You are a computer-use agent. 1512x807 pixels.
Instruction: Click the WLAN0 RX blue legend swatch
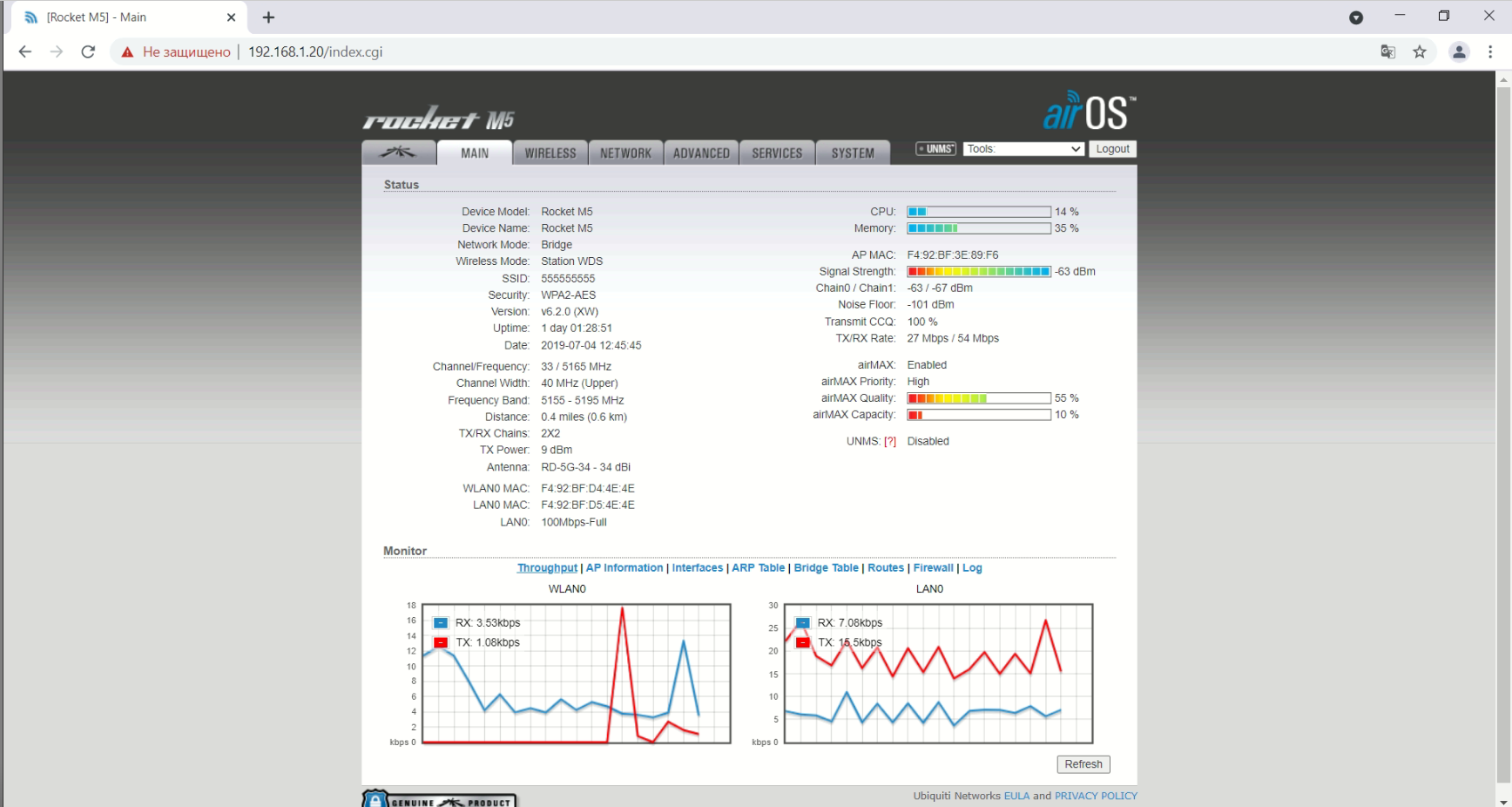pyautogui.click(x=441, y=623)
